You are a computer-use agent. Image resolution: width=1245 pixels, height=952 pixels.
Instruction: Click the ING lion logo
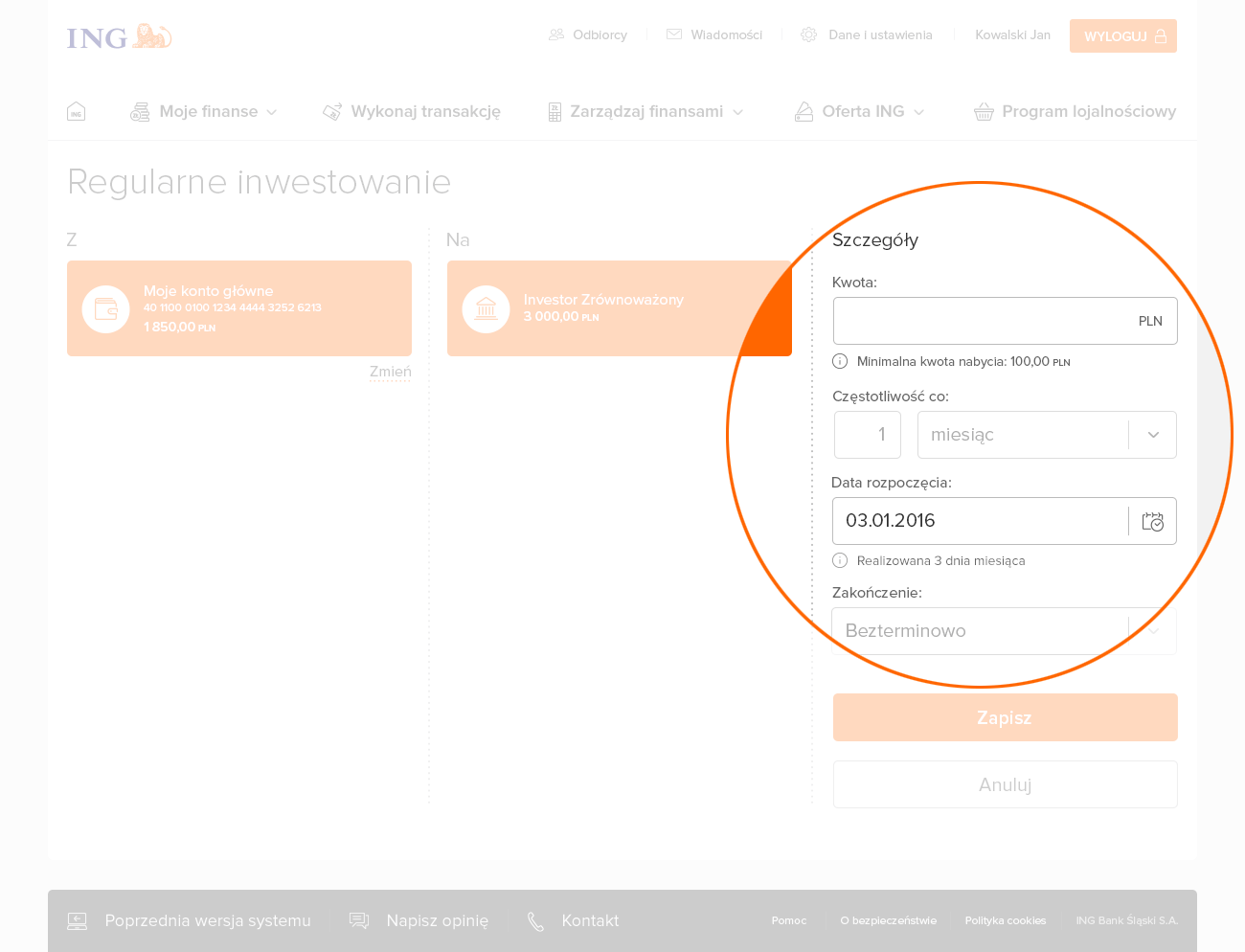click(119, 36)
